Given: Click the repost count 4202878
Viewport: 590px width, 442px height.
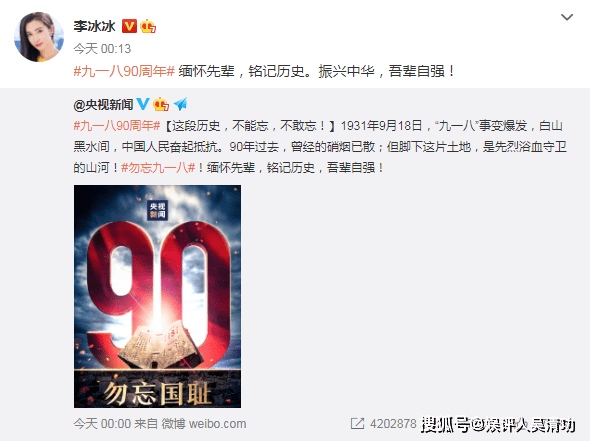Looking at the screenshot, I should point(393,424).
